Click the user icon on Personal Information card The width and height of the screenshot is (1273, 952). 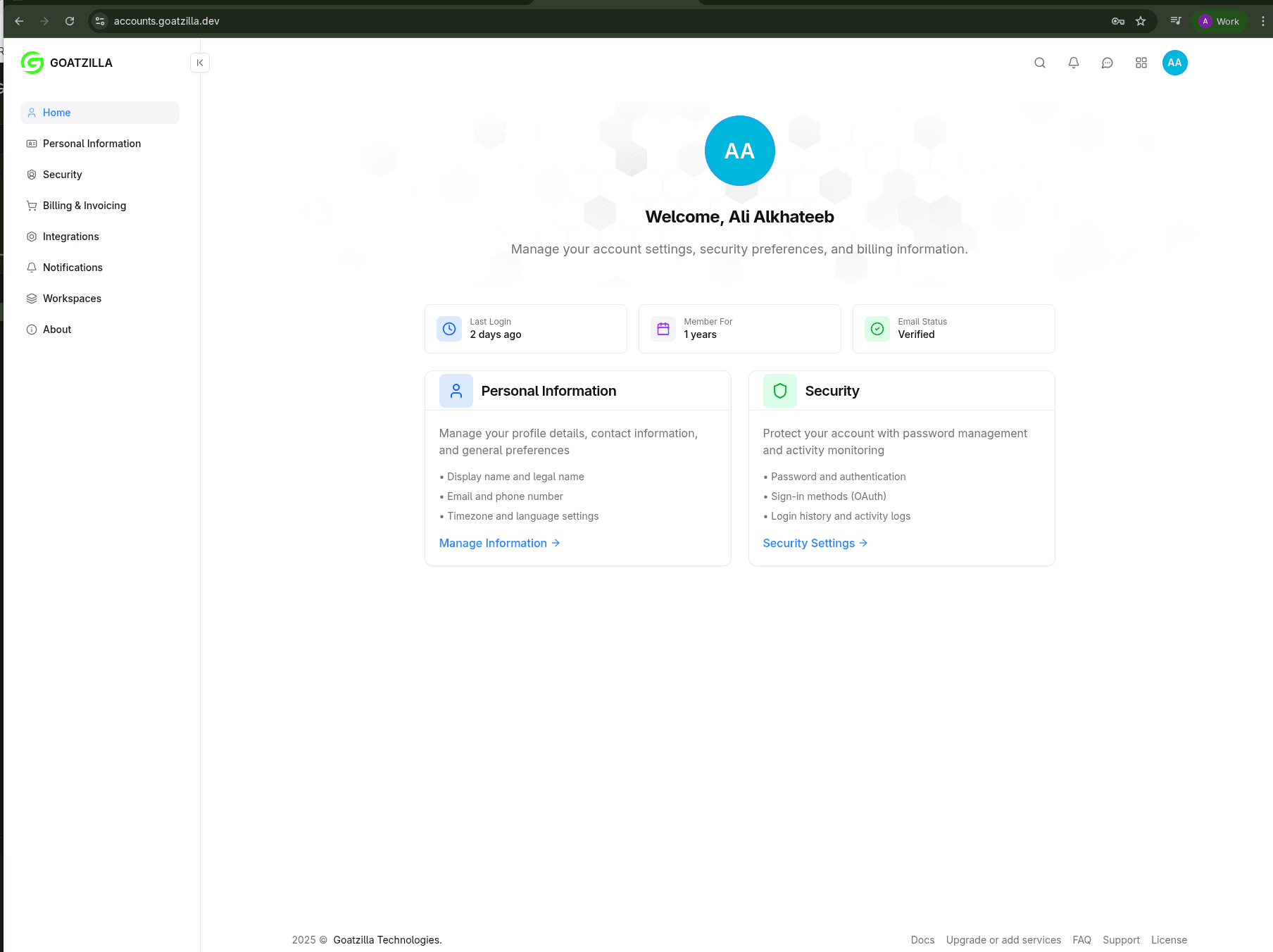tap(456, 391)
